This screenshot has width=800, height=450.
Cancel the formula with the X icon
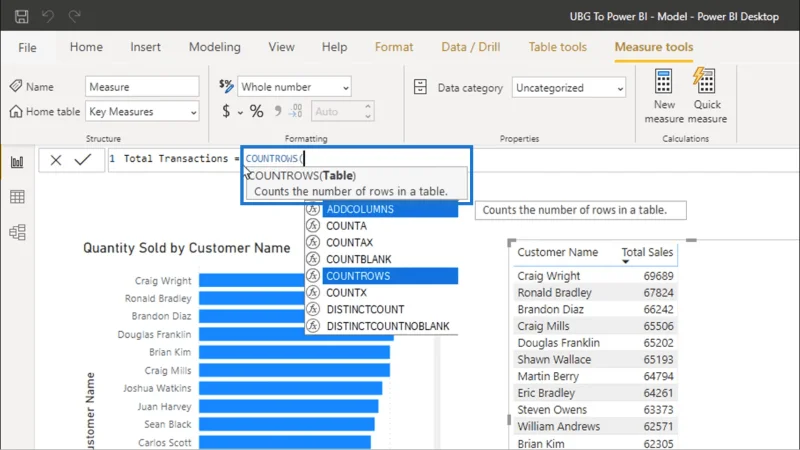[56, 160]
